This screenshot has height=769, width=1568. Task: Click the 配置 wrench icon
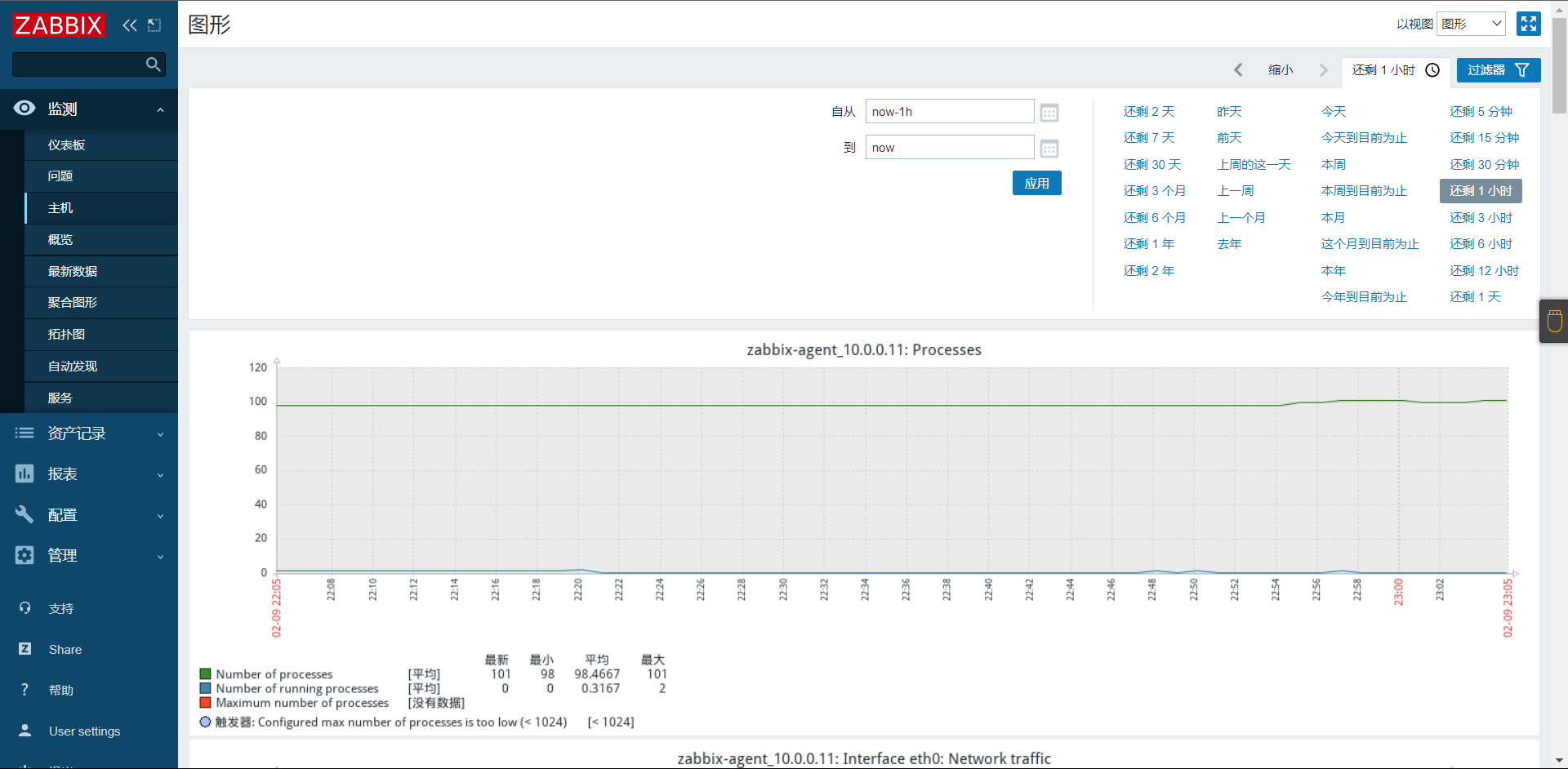(24, 514)
